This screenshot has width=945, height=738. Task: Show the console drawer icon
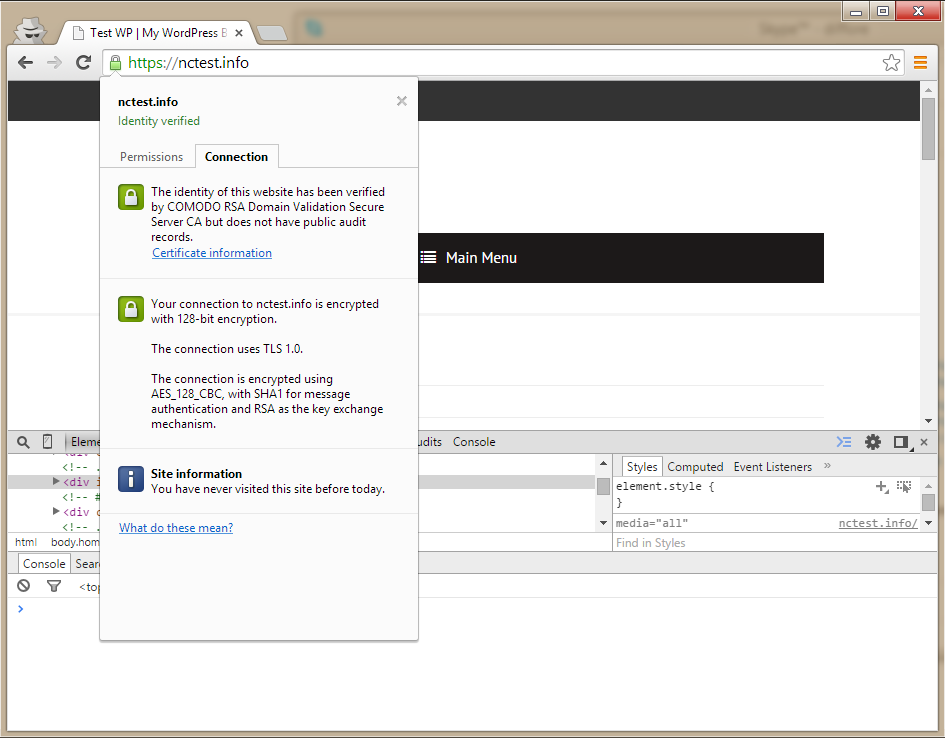(844, 442)
